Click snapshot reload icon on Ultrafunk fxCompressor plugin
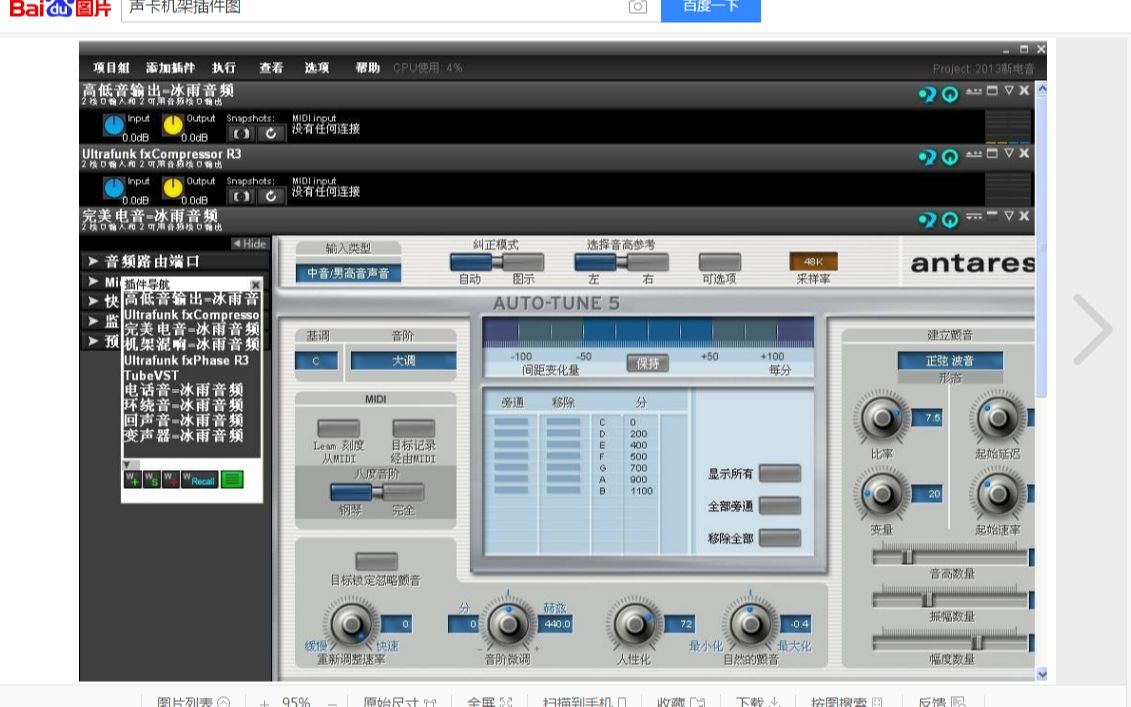 pyautogui.click(x=270, y=196)
